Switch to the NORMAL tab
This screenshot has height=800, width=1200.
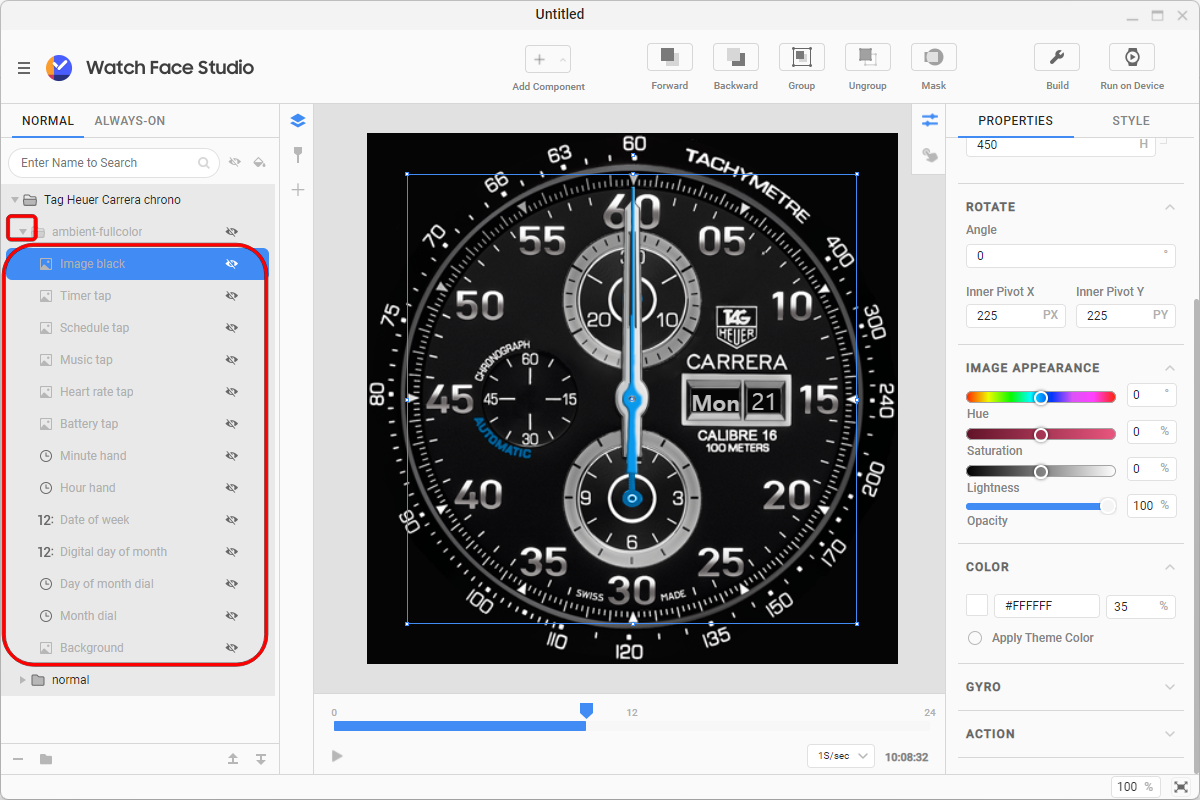(x=48, y=121)
